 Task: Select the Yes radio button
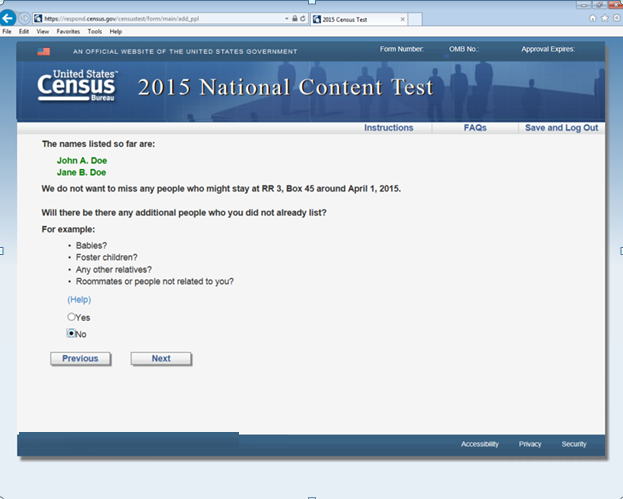(71, 317)
